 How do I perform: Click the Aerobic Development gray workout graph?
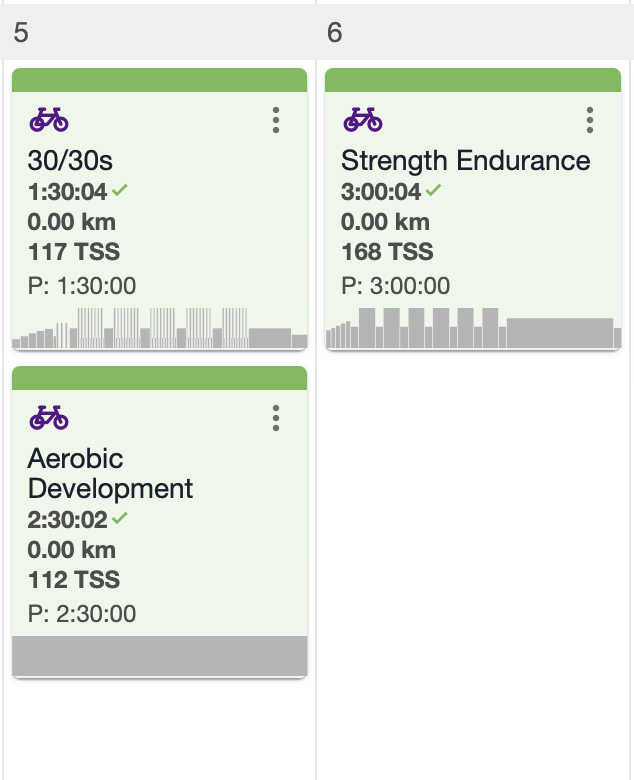[160, 656]
